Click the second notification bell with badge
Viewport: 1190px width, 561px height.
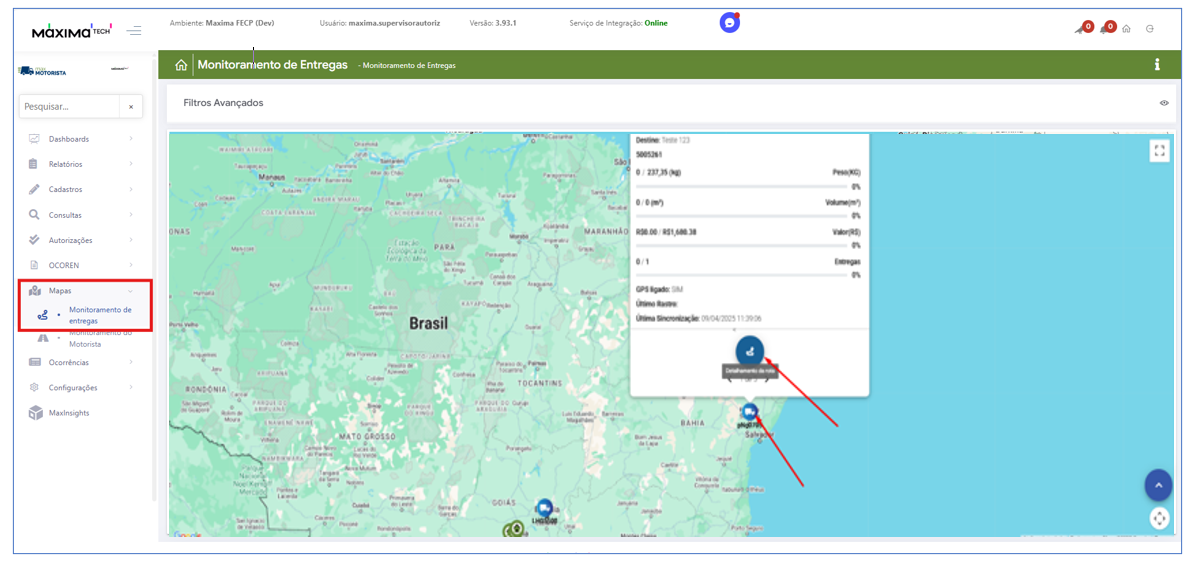(1105, 29)
